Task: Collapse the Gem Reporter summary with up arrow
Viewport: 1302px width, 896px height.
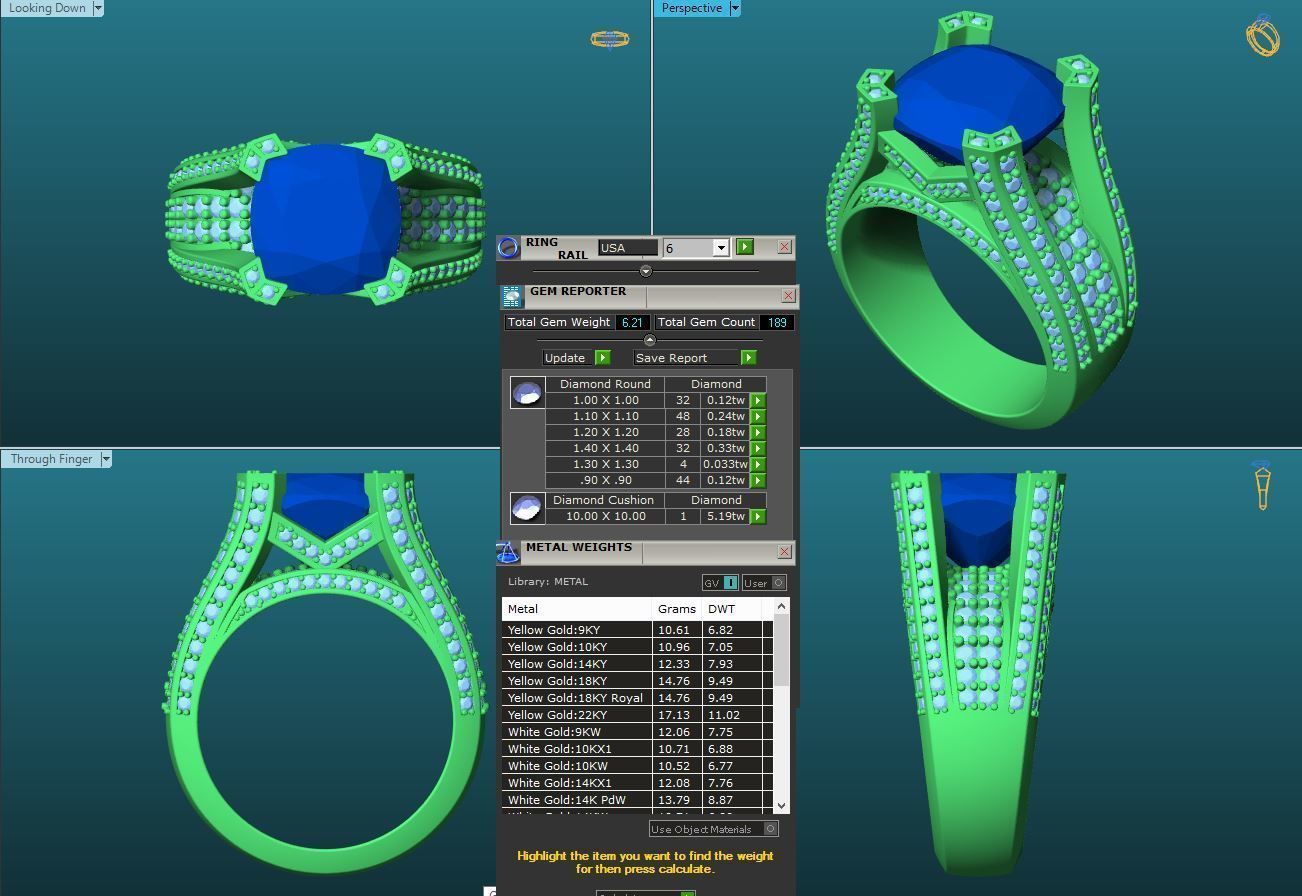Action: coord(649,340)
